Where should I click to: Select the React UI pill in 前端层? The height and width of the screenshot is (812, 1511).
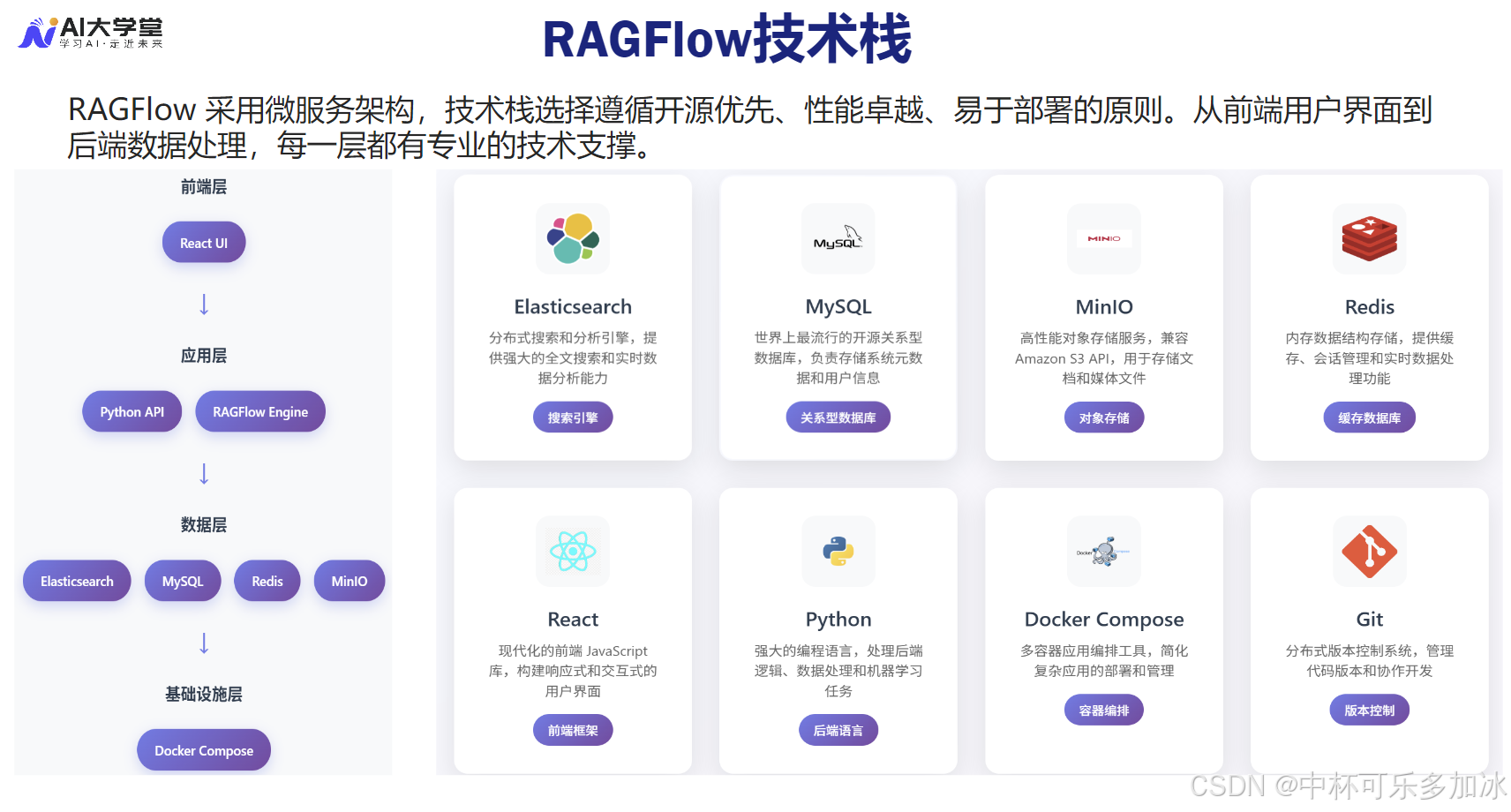coord(203,242)
